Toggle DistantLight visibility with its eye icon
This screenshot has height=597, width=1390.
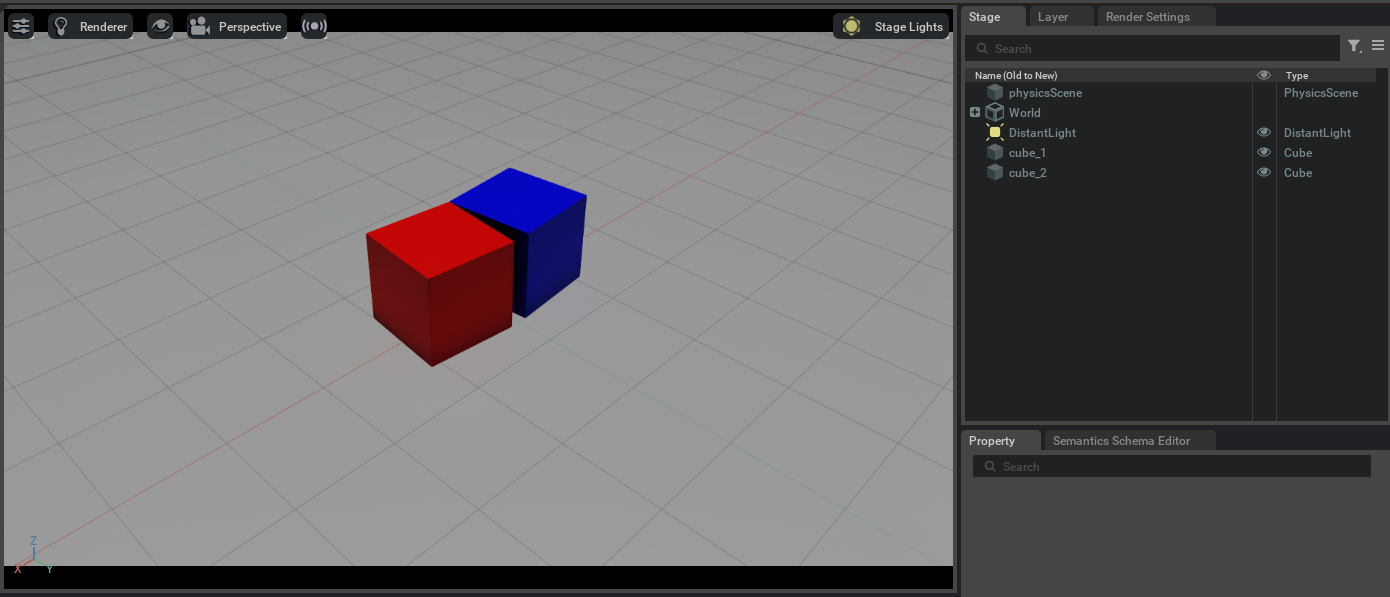point(1263,131)
